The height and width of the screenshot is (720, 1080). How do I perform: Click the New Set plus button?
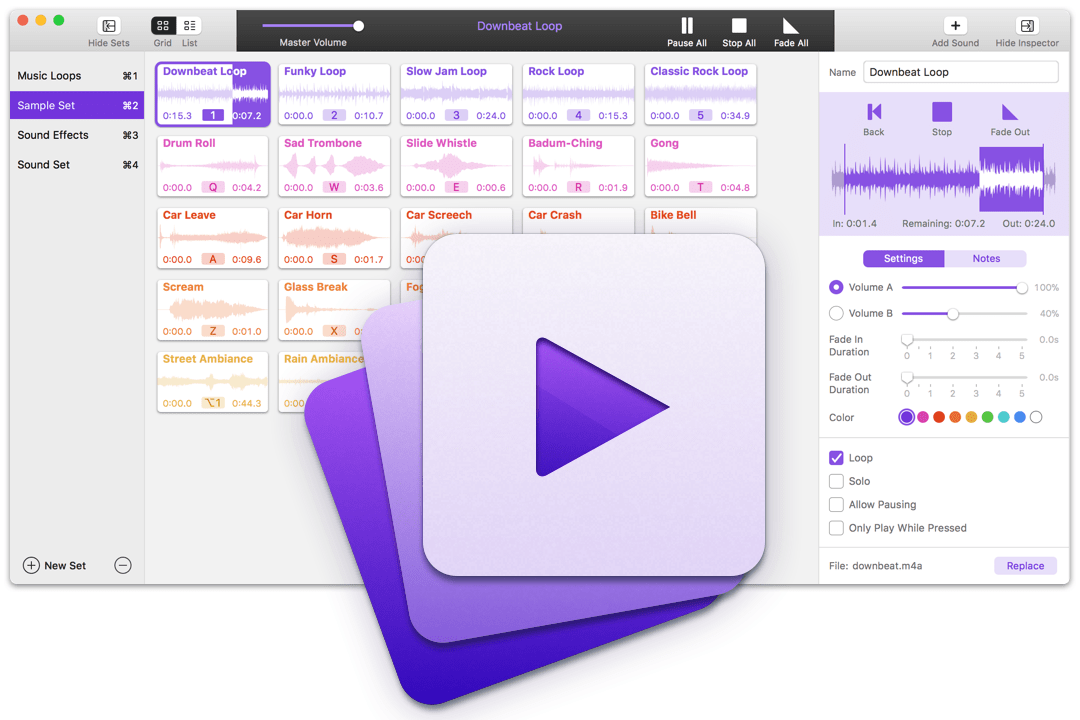coord(31,565)
